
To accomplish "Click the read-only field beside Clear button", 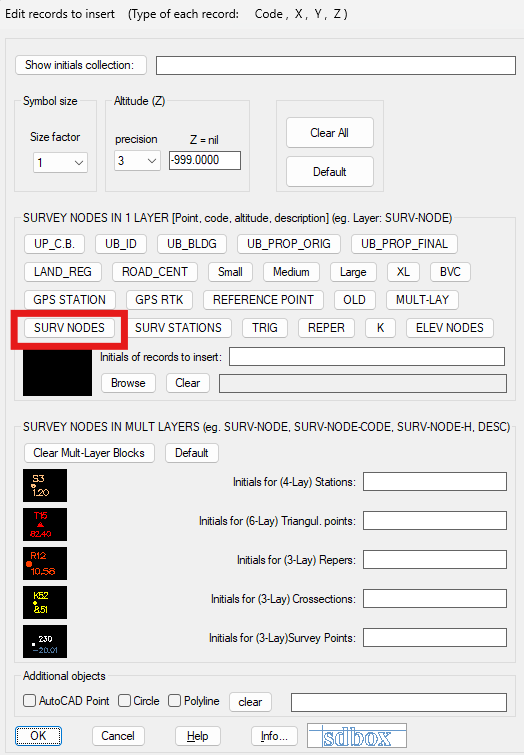I will [x=363, y=383].
